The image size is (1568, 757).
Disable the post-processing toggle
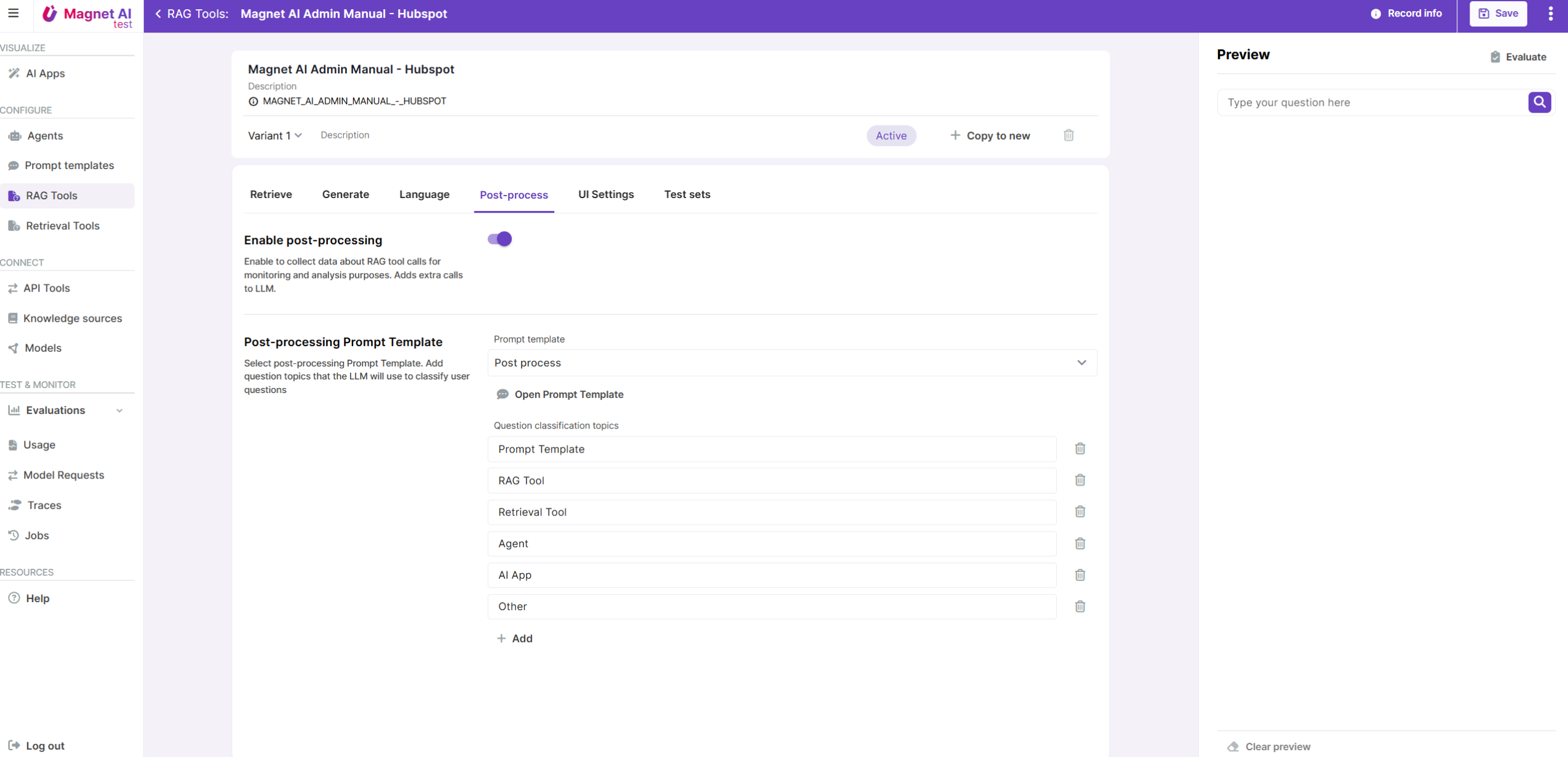499,239
